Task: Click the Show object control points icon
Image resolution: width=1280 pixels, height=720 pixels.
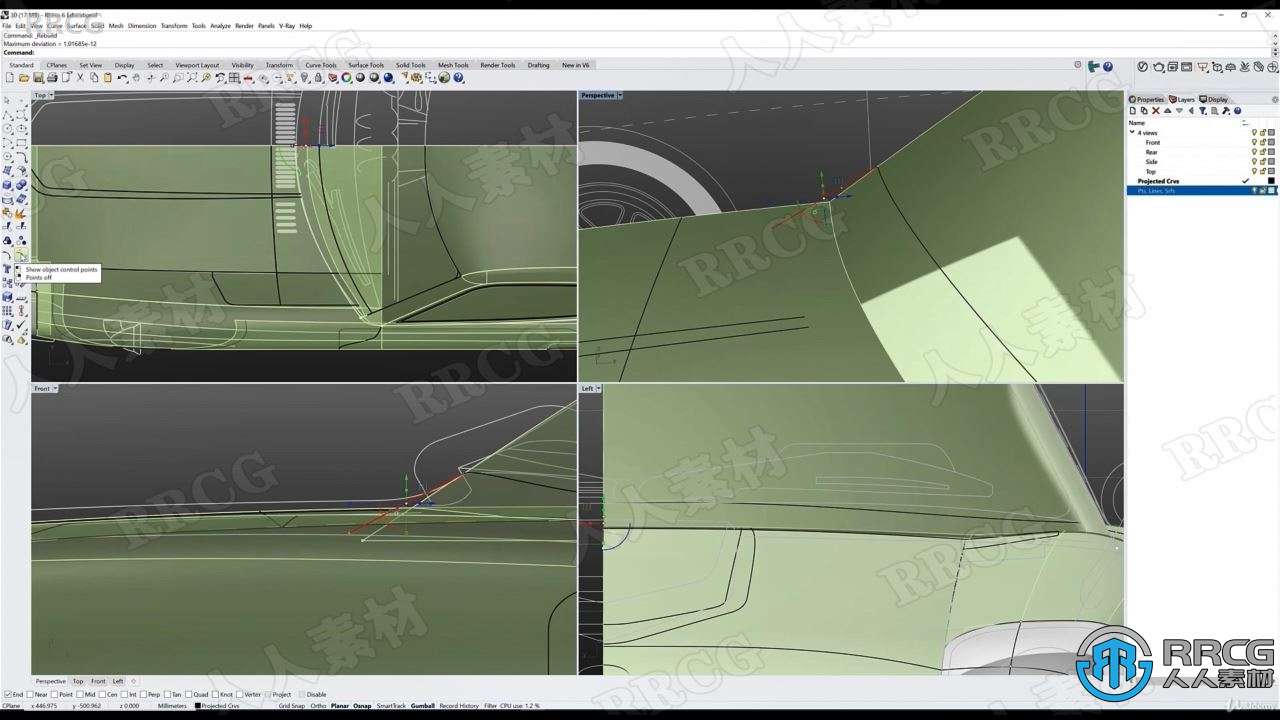Action: pos(21,256)
